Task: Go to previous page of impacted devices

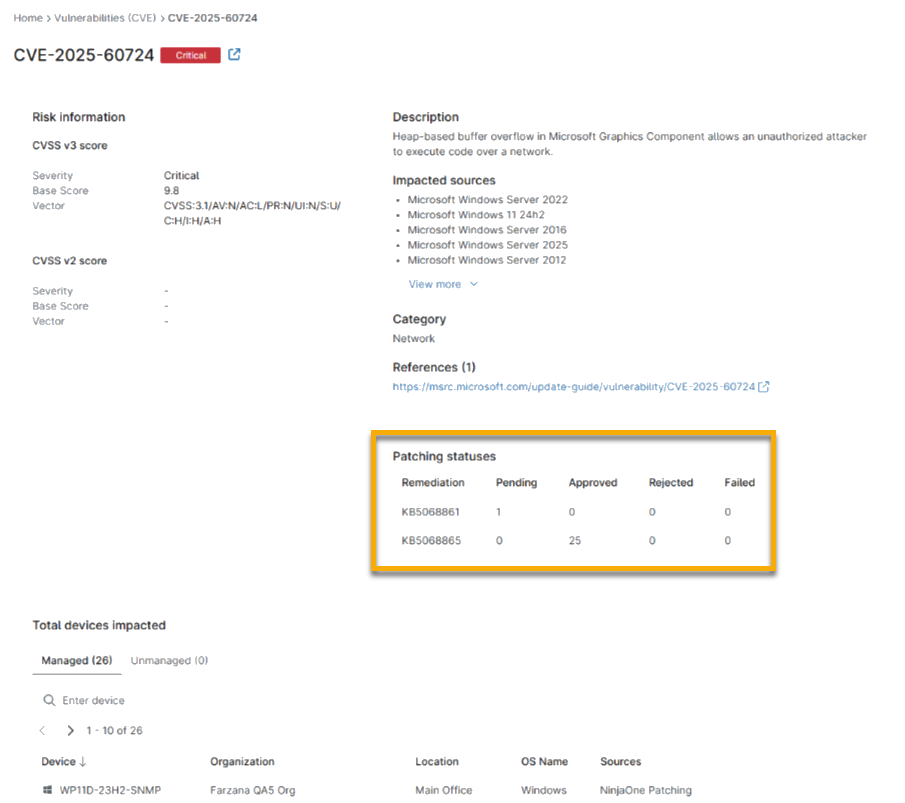Action: coord(42,731)
